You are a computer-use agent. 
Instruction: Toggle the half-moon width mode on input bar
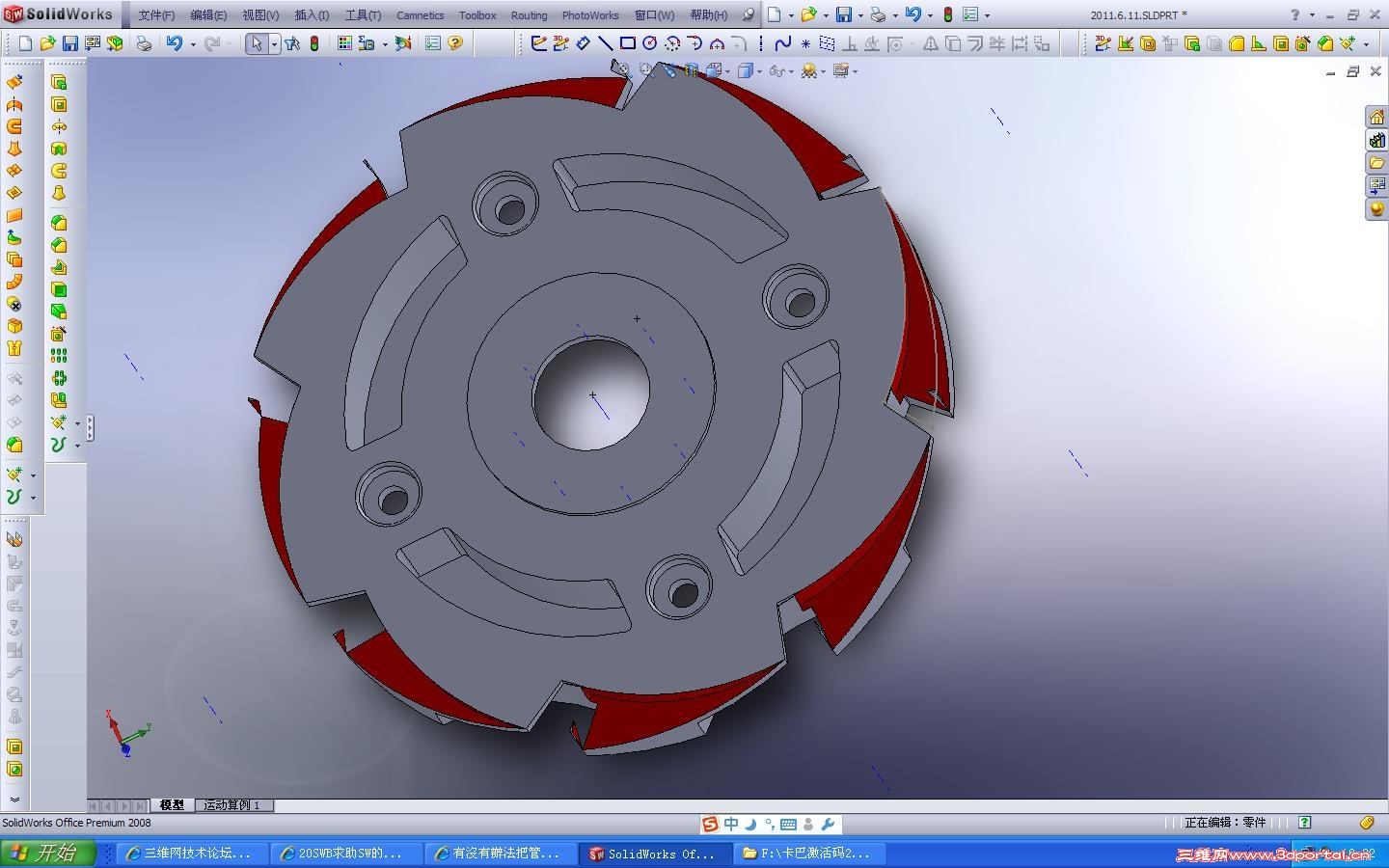[x=750, y=824]
